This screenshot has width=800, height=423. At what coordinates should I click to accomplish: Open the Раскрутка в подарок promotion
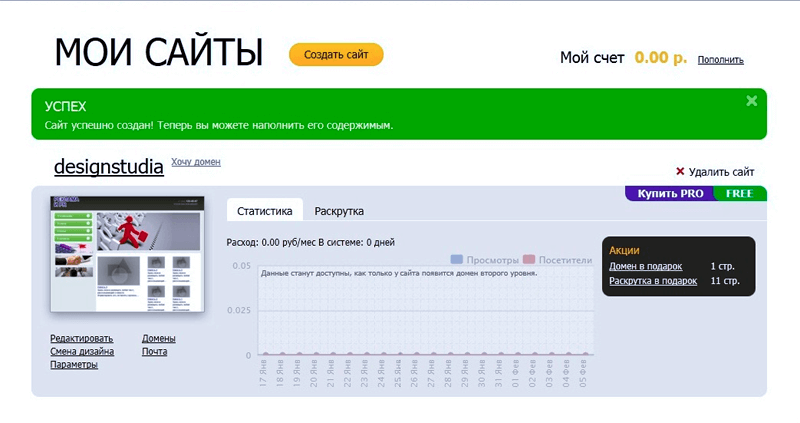652,281
